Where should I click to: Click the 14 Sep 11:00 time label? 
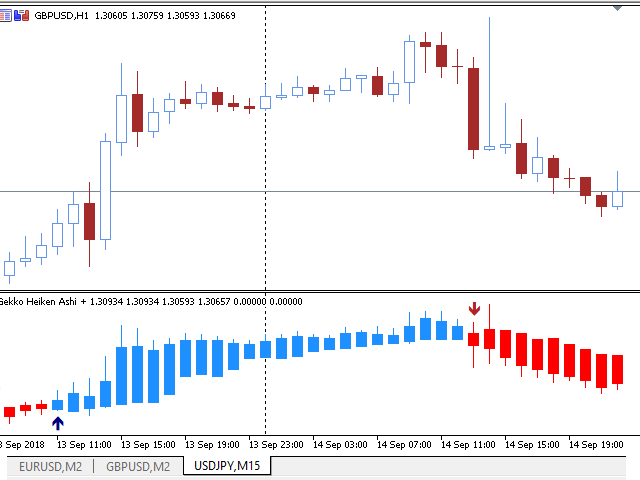468,444
